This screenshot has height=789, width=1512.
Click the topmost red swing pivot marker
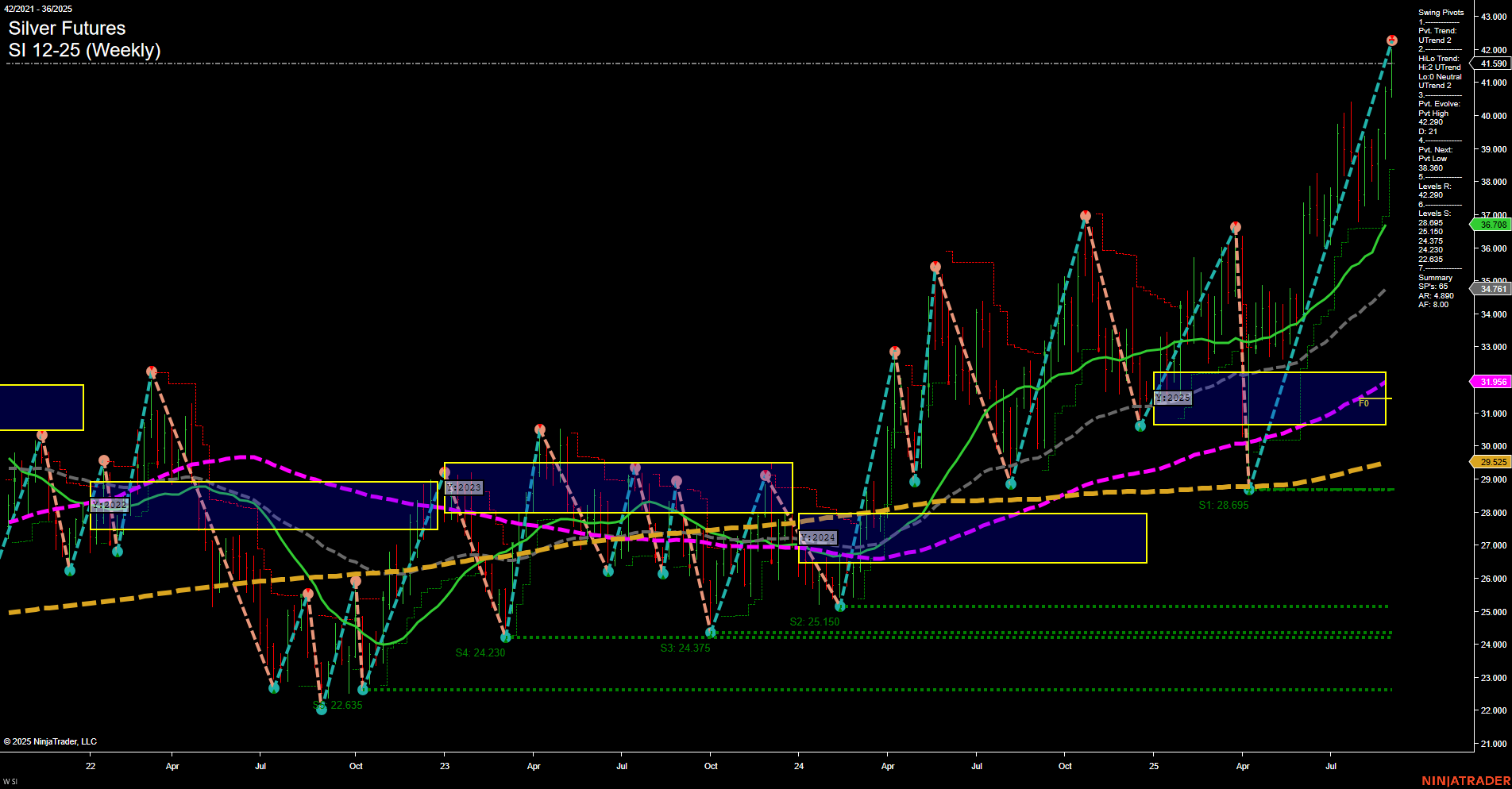coord(1390,39)
